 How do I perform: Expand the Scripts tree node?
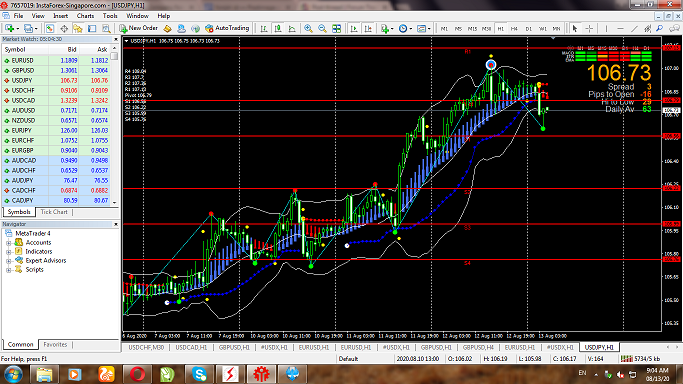coord(8,270)
